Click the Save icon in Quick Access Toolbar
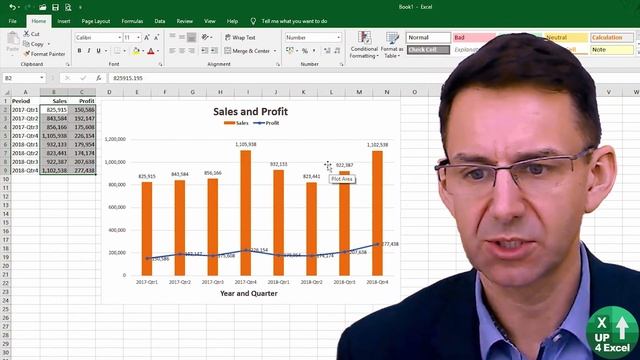 (x=55, y=7)
